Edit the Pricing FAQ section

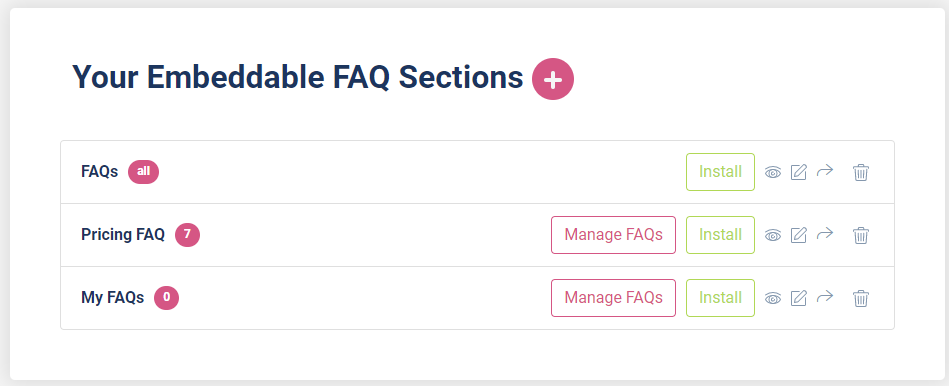(x=799, y=235)
